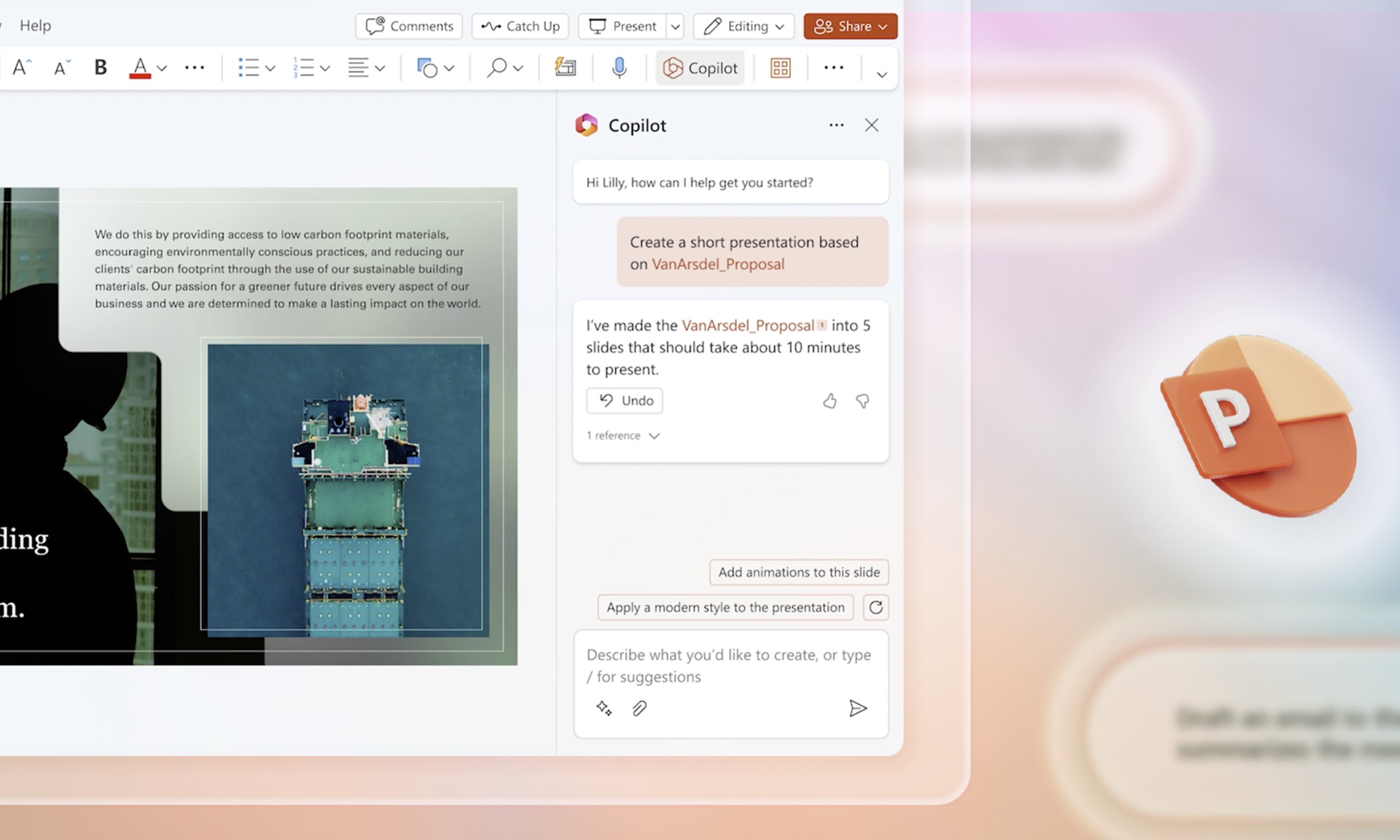Open the Editing mode dropdown
This screenshot has width=1400, height=840.
(744, 26)
